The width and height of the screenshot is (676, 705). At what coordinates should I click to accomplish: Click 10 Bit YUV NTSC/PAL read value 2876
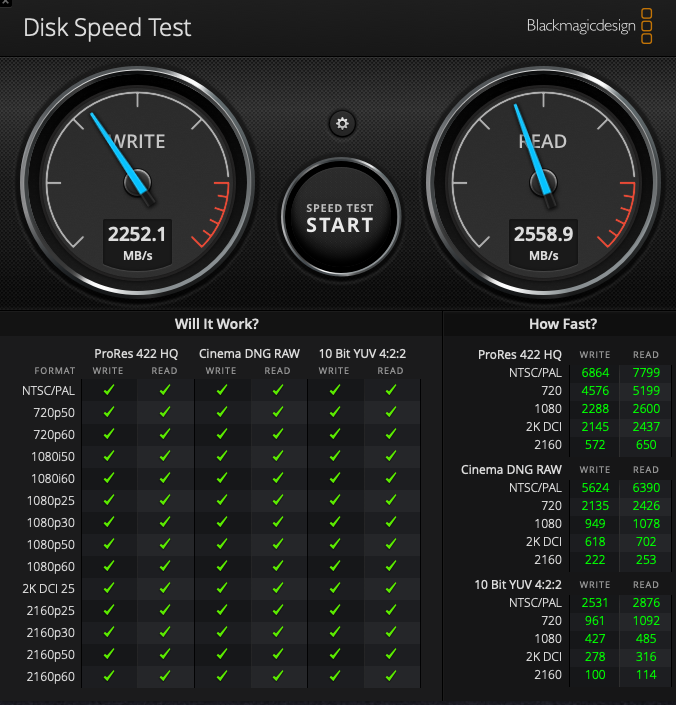coord(646,603)
